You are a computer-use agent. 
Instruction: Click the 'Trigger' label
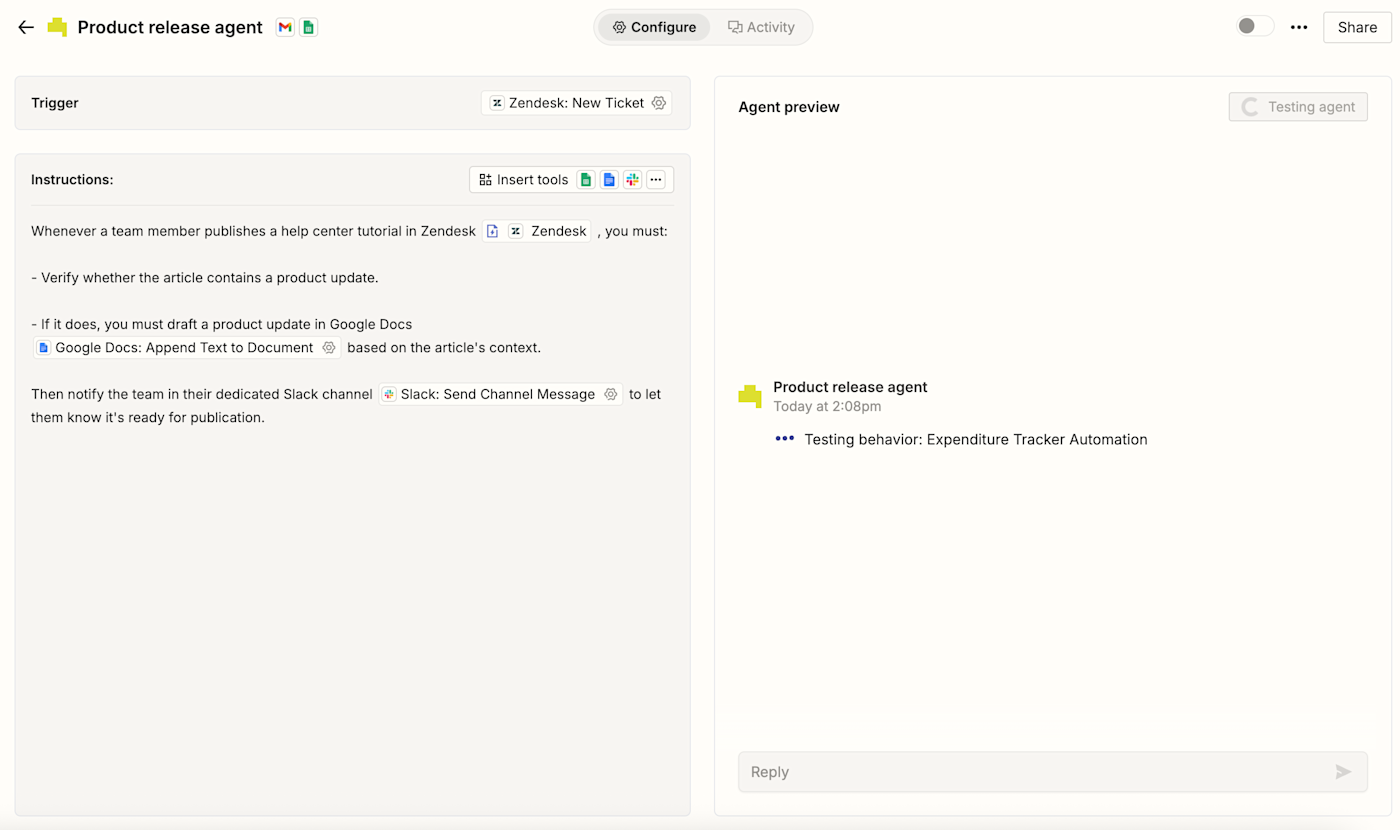[x=55, y=103]
